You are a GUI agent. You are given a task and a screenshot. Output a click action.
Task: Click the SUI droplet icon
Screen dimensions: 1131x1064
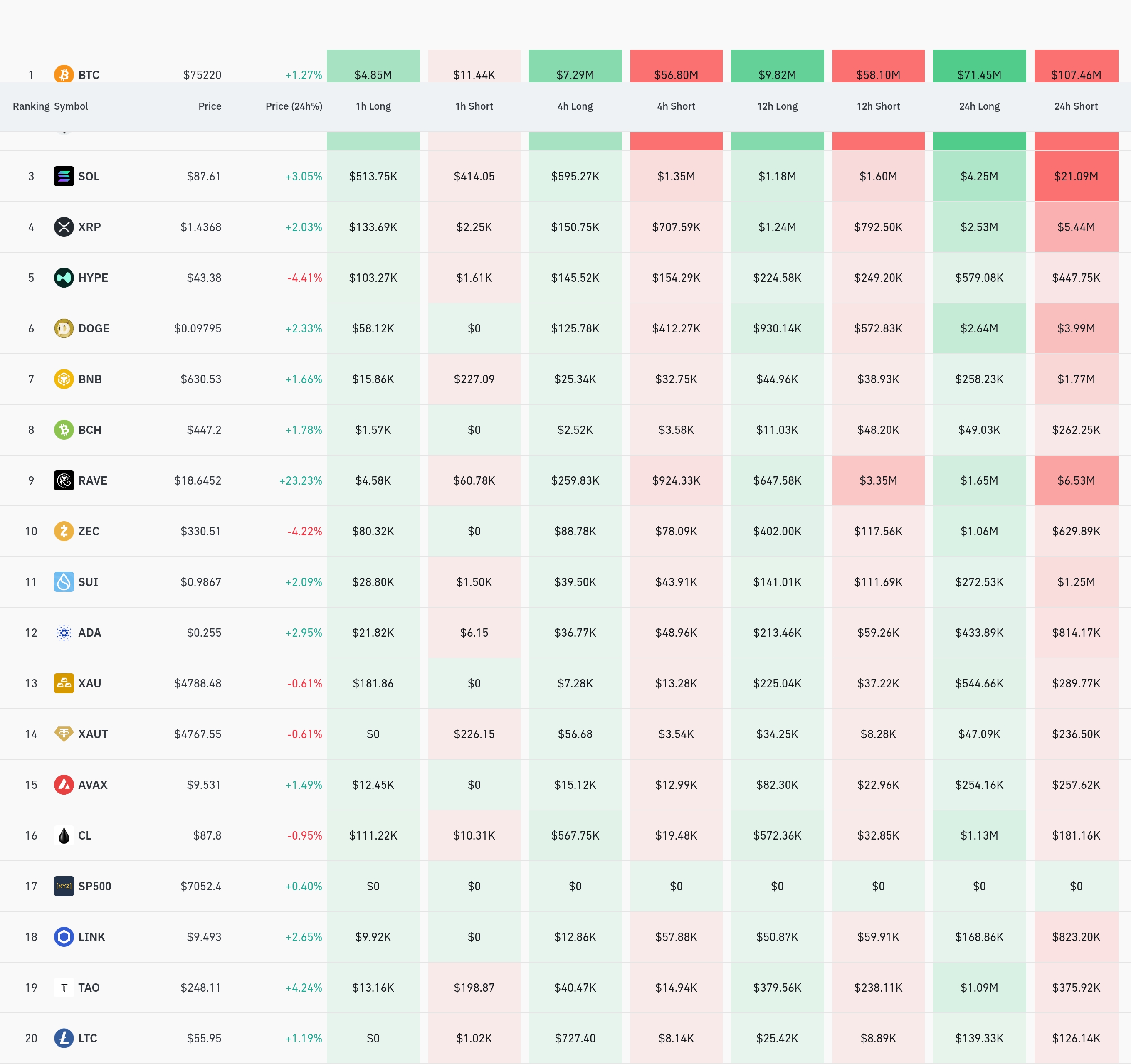tap(64, 582)
